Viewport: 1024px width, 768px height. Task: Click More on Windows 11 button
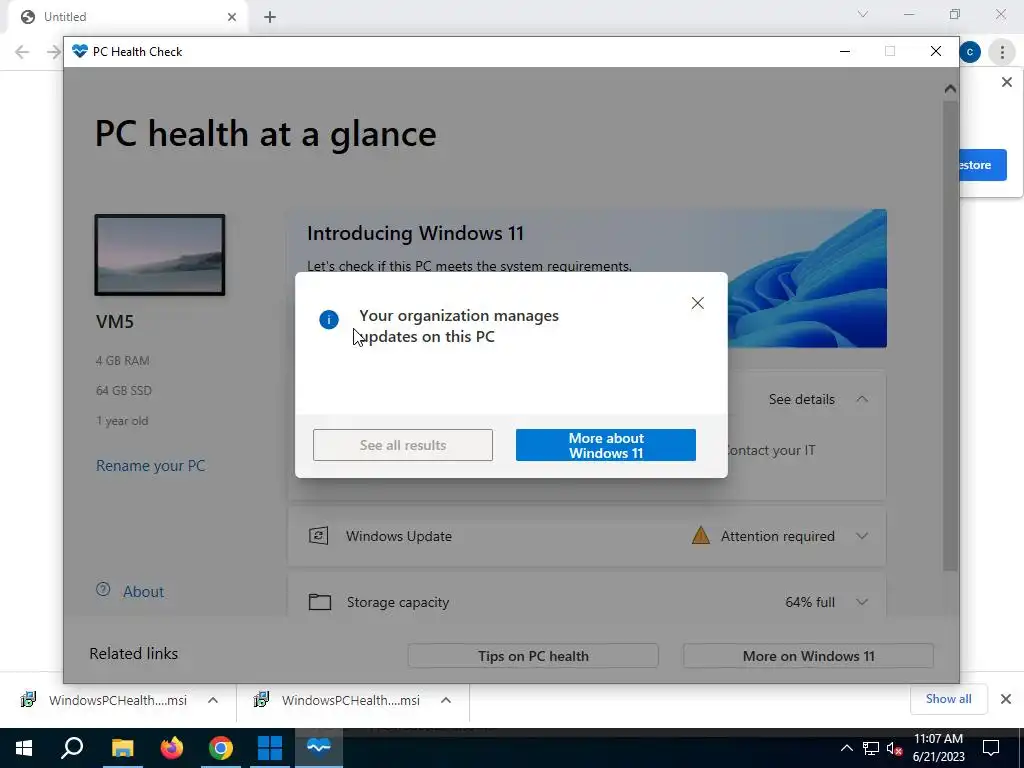tap(808, 656)
